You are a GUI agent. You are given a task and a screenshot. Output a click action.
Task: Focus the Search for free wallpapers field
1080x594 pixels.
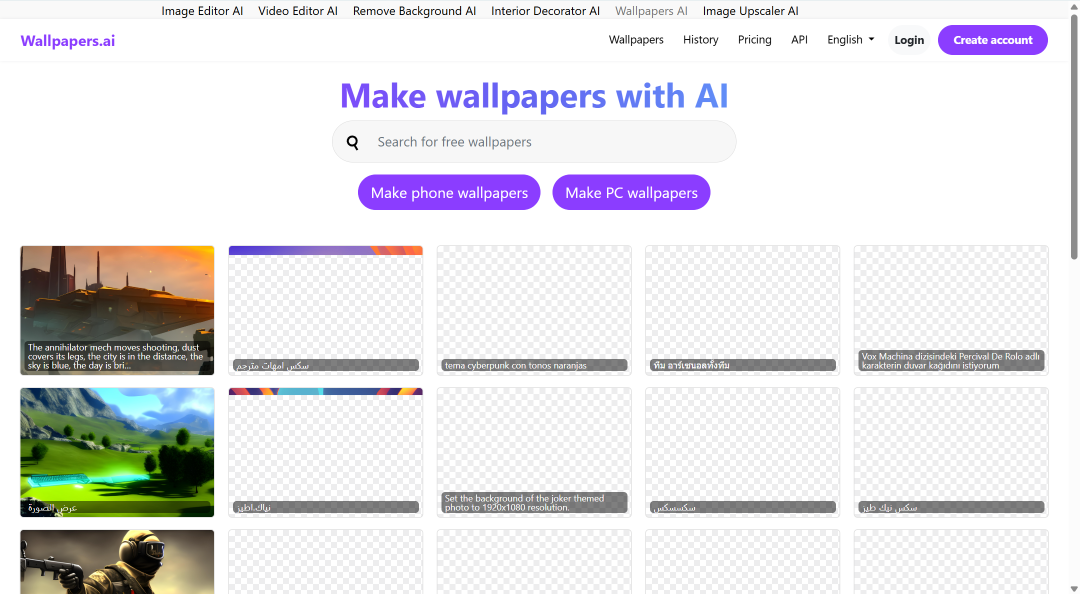pyautogui.click(x=534, y=142)
